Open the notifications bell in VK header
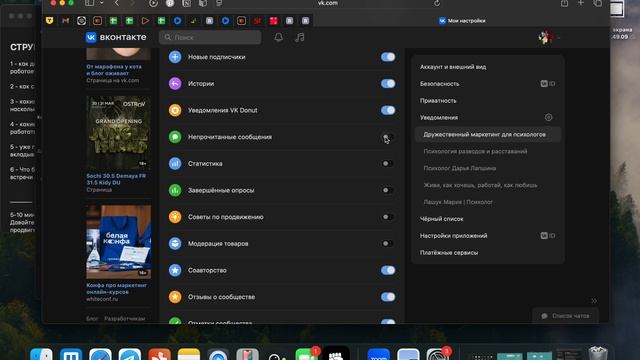640x360 pixels. click(278, 38)
